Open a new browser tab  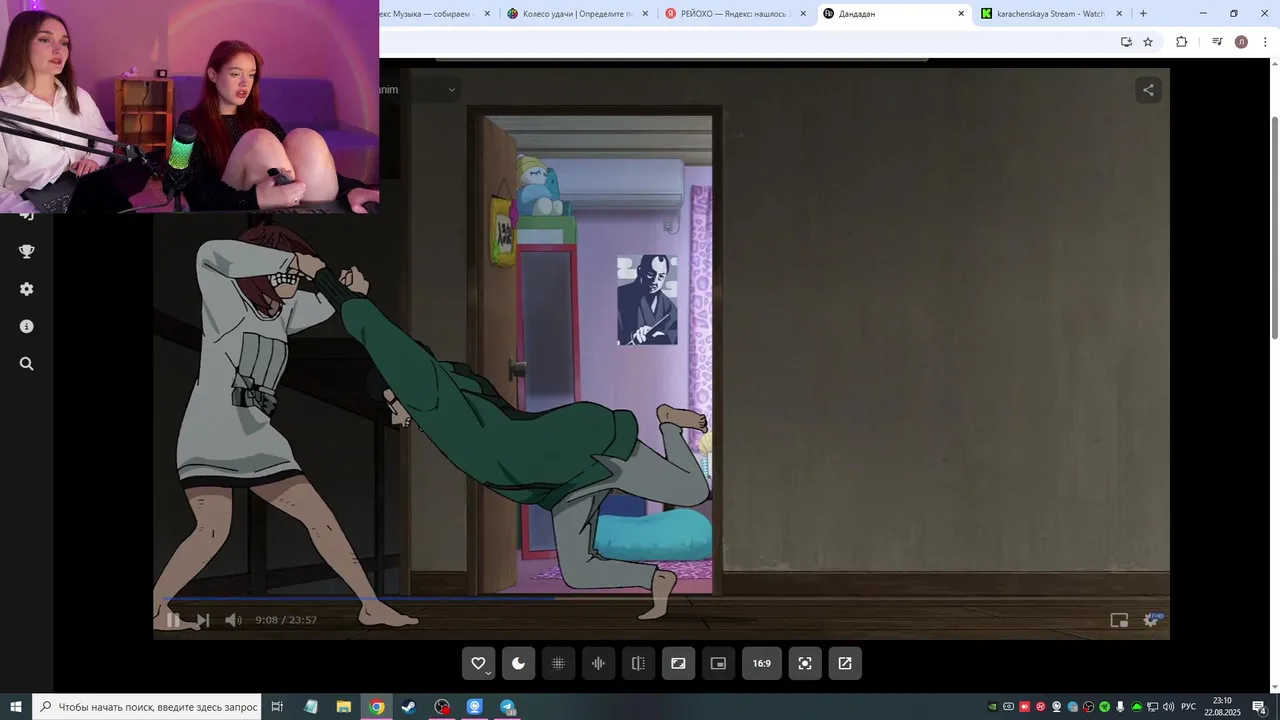[1143, 14]
